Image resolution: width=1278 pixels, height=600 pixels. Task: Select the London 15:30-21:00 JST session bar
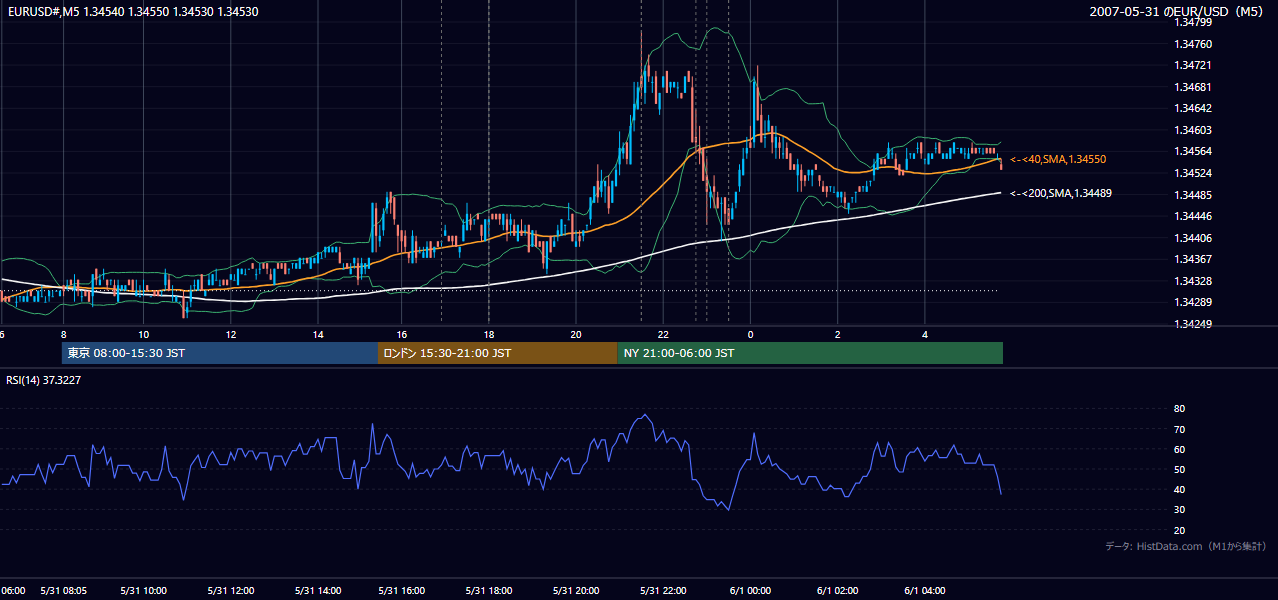point(497,353)
